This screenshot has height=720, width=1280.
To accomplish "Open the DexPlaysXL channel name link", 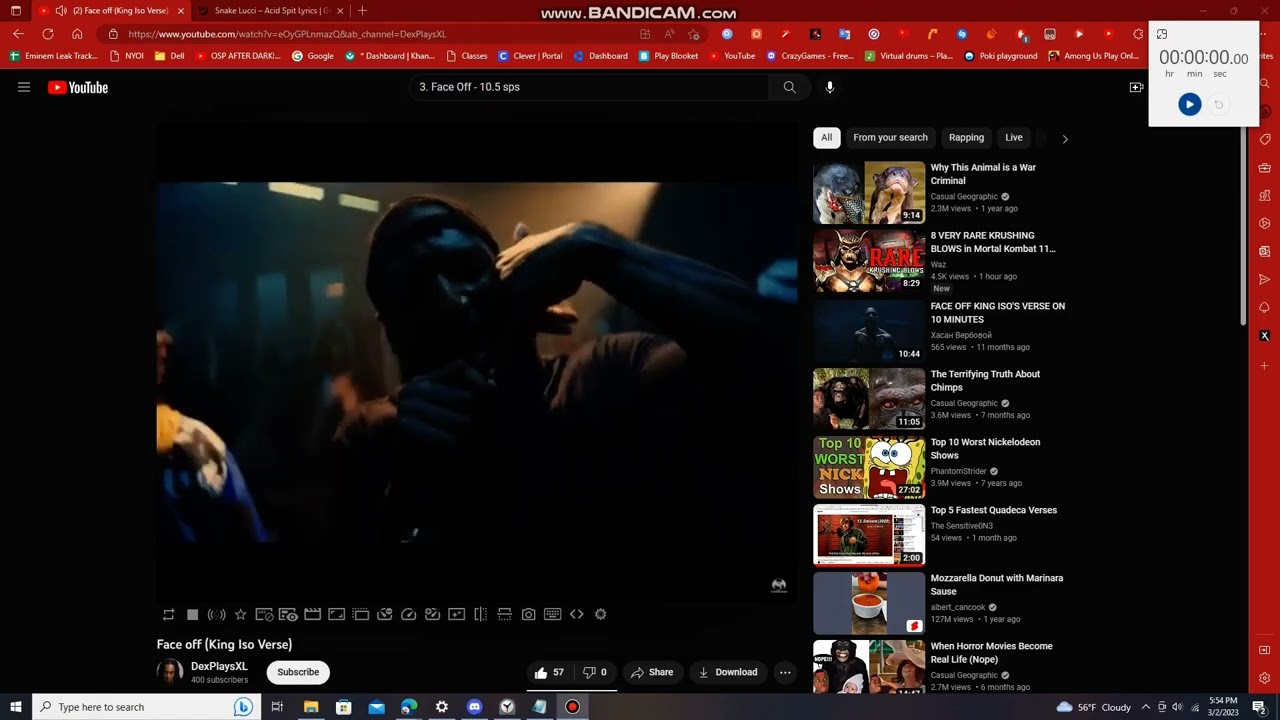I will (x=219, y=667).
